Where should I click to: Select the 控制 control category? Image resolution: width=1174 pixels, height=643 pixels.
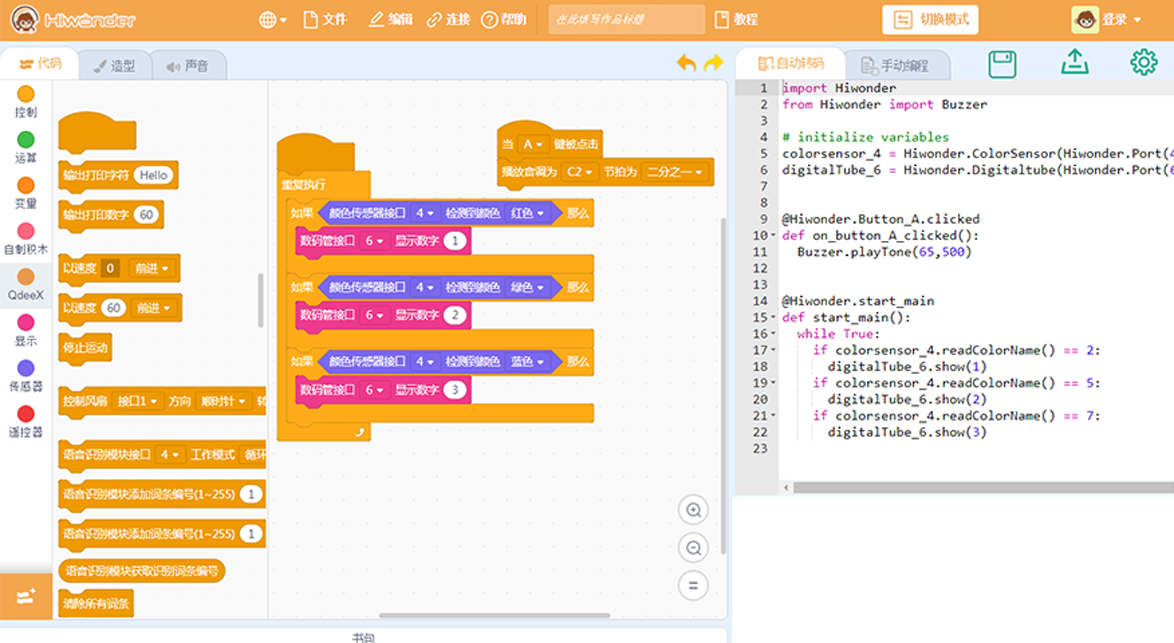pos(25,103)
